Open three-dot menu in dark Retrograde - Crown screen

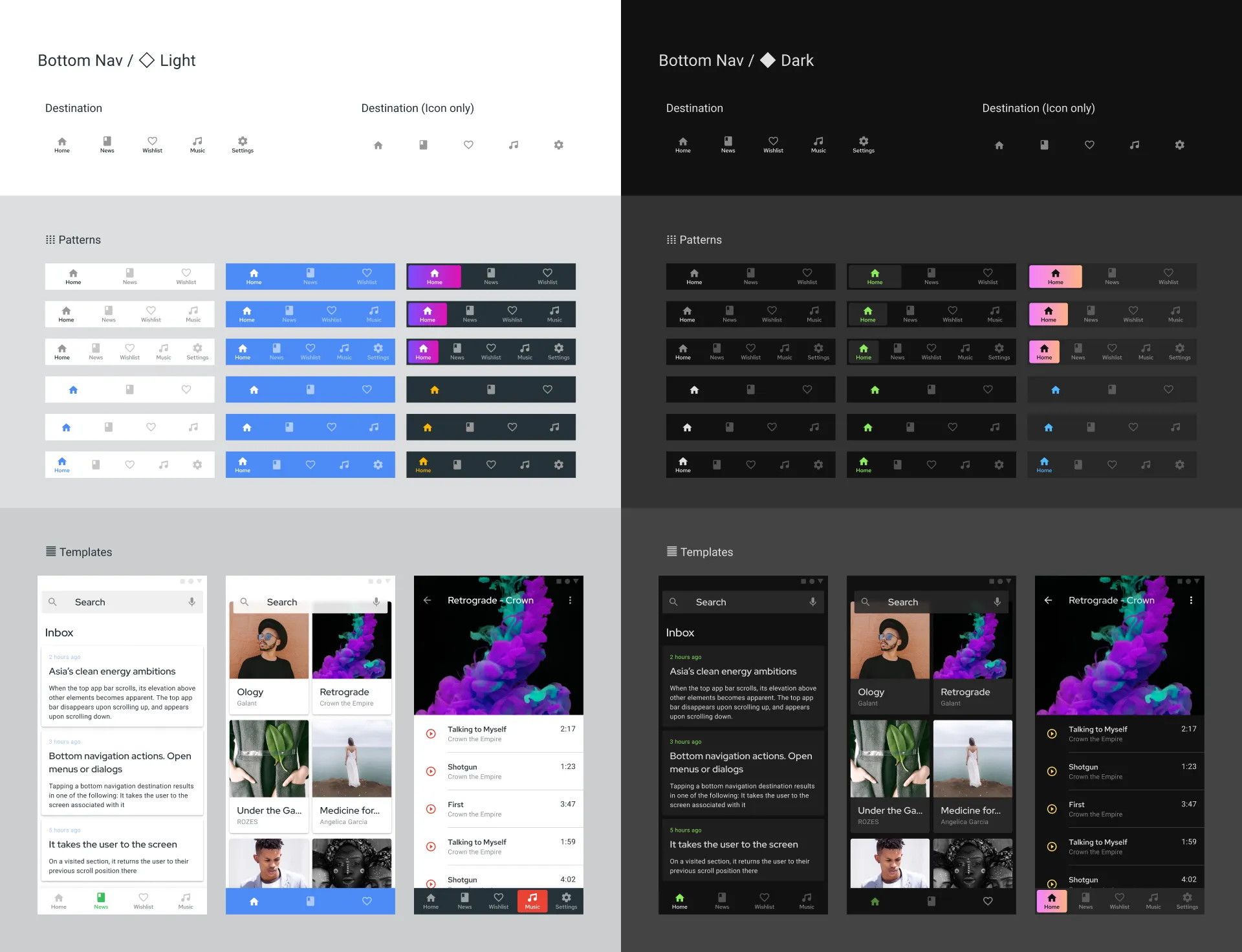pyautogui.click(x=1191, y=600)
